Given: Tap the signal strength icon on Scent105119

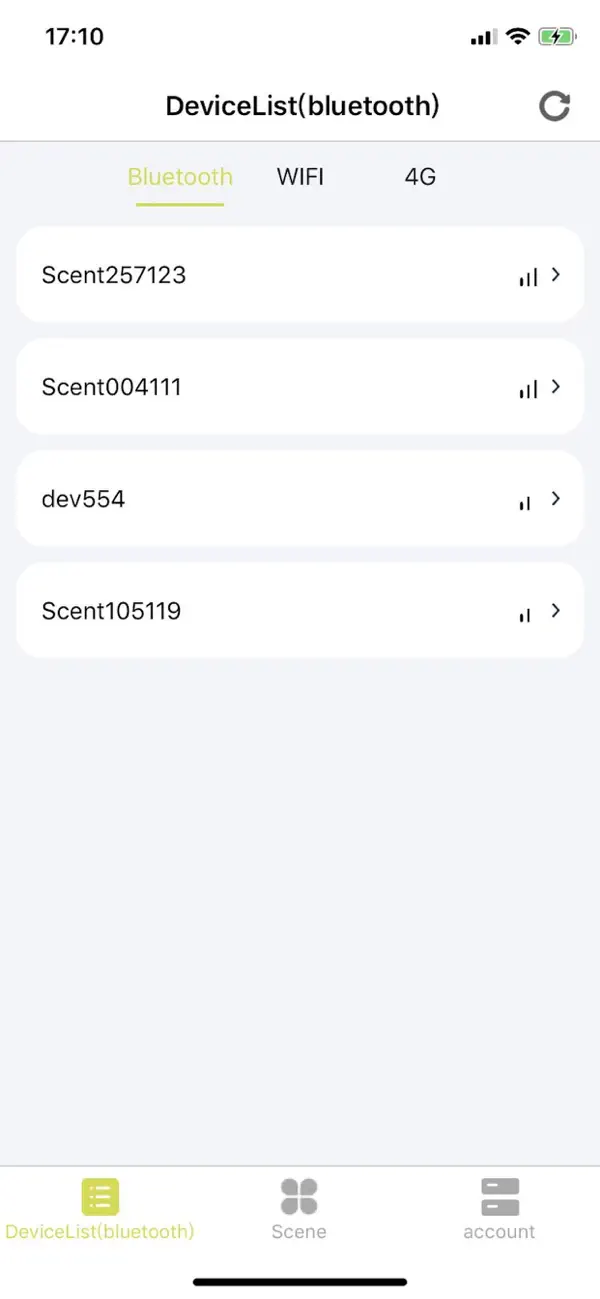Looking at the screenshot, I should [524, 612].
